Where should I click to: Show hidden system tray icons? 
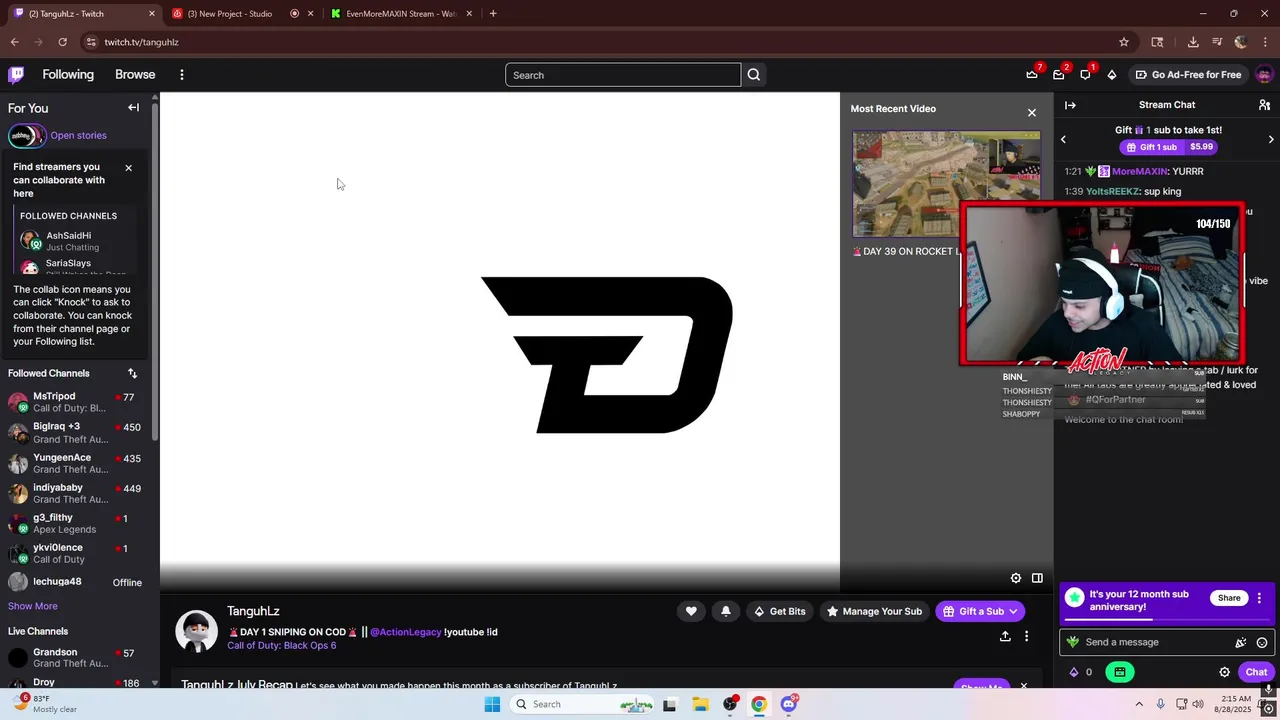pyautogui.click(x=1139, y=704)
